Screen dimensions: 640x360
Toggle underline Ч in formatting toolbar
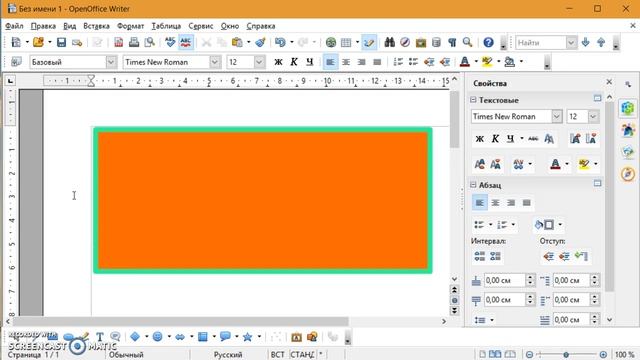pos(310,62)
